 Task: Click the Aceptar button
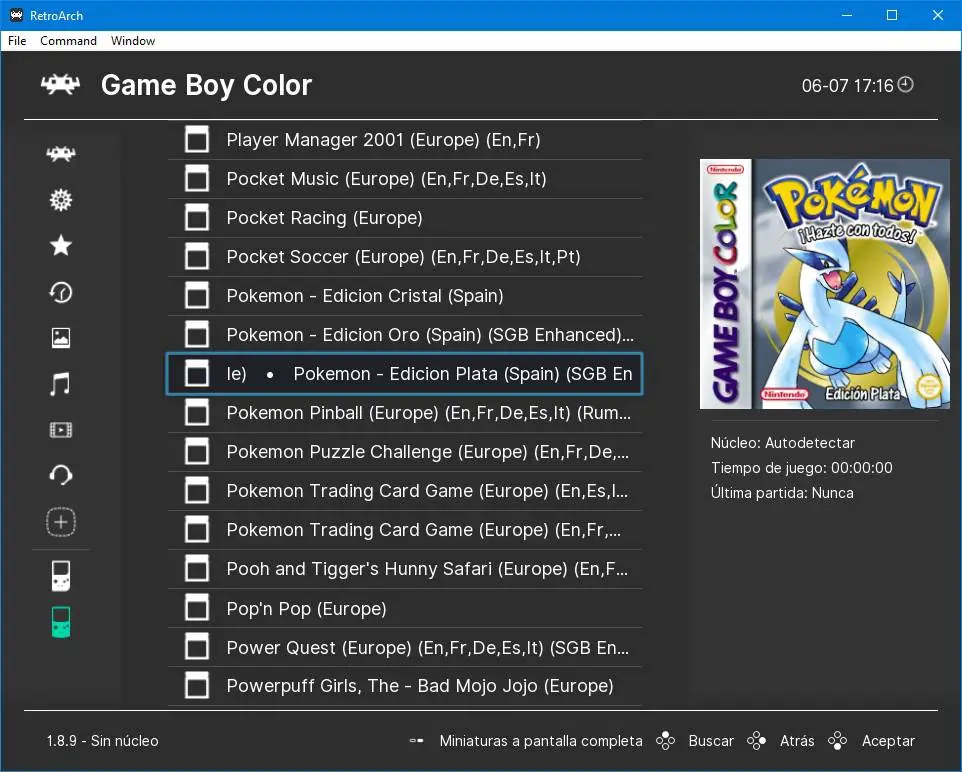[x=887, y=741]
